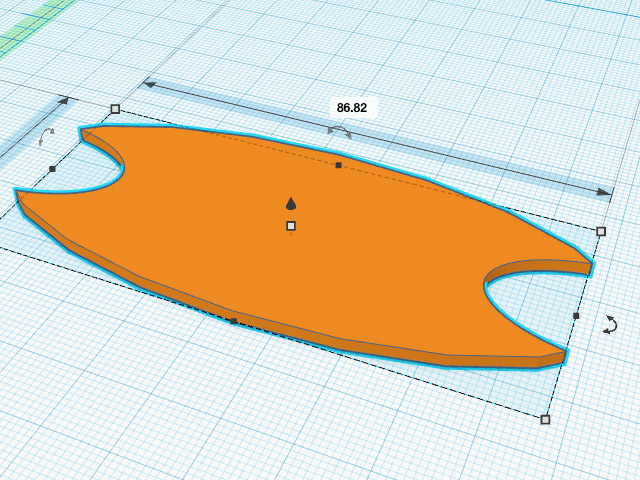640x480 pixels.
Task: Click the green-highlighted grid area in top-left corner
Action: [25, 25]
